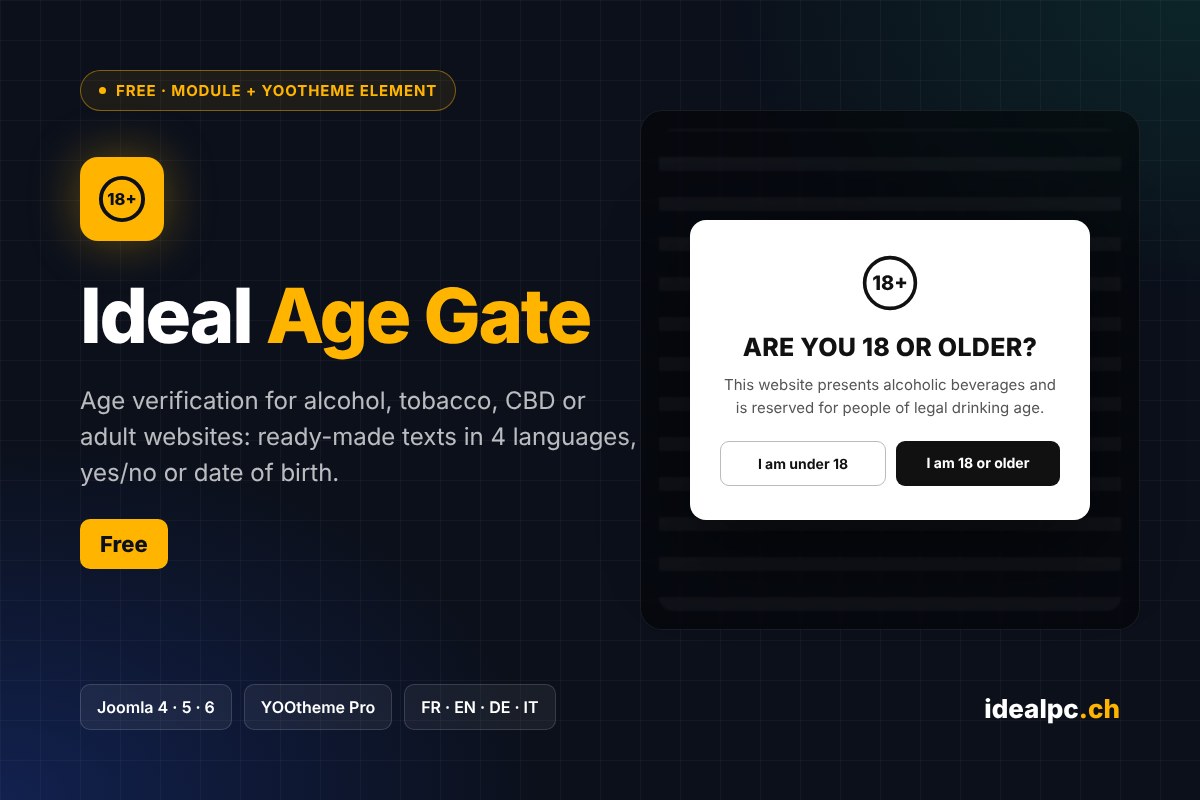
Task: Select the YOOtheme Pro tag
Action: tap(318, 707)
